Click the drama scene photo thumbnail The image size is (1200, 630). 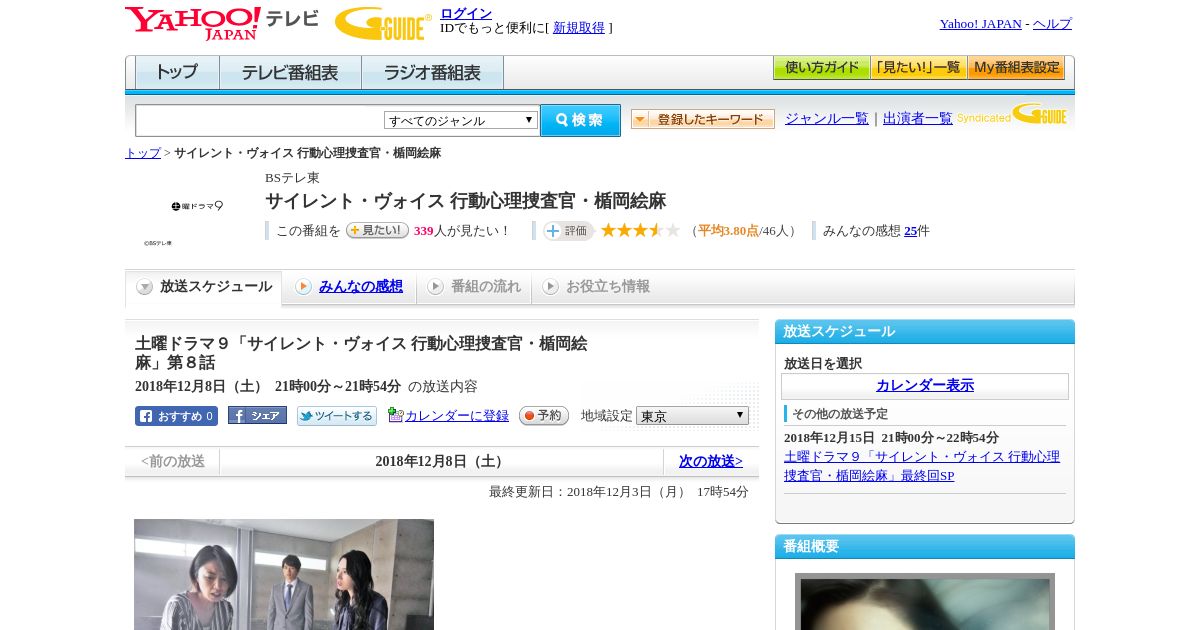[284, 574]
